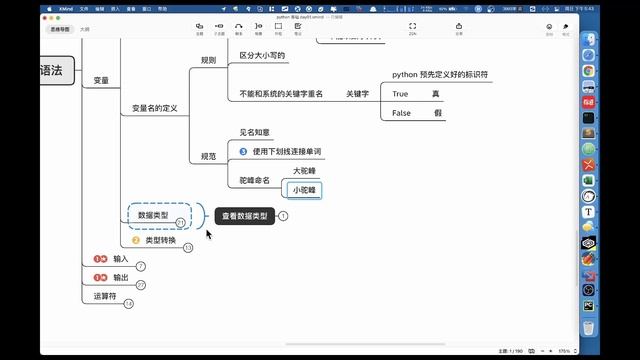Click the red markers beside 输入
Viewport: 640px width, 360px height.
[100, 259]
